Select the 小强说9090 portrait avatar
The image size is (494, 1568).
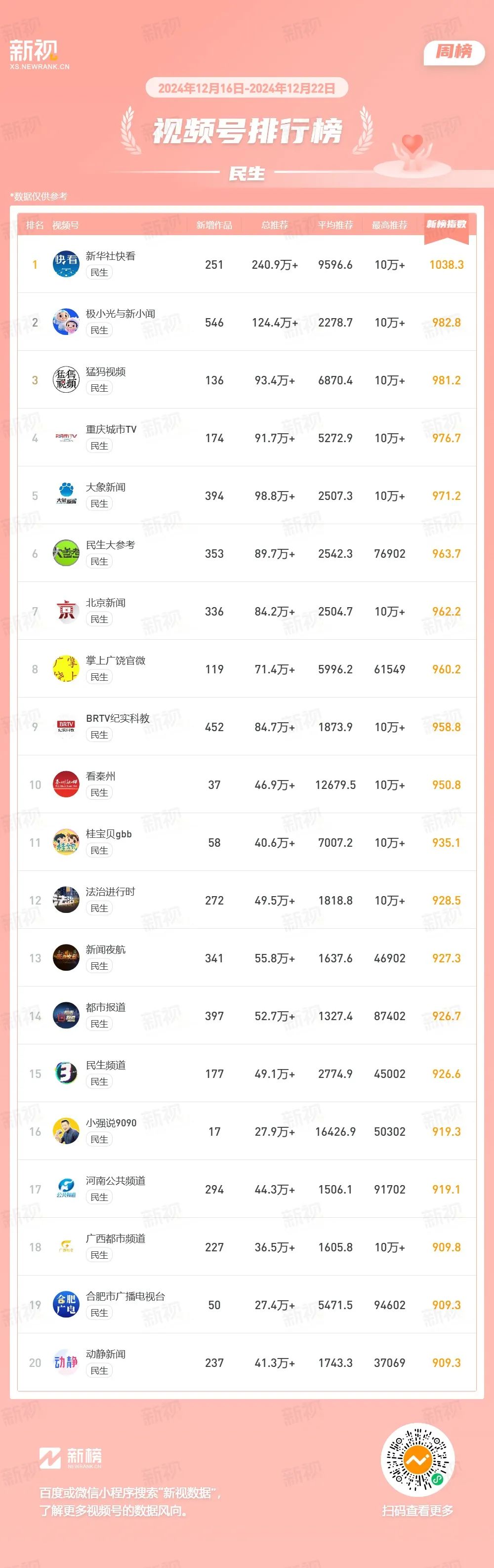click(66, 1132)
